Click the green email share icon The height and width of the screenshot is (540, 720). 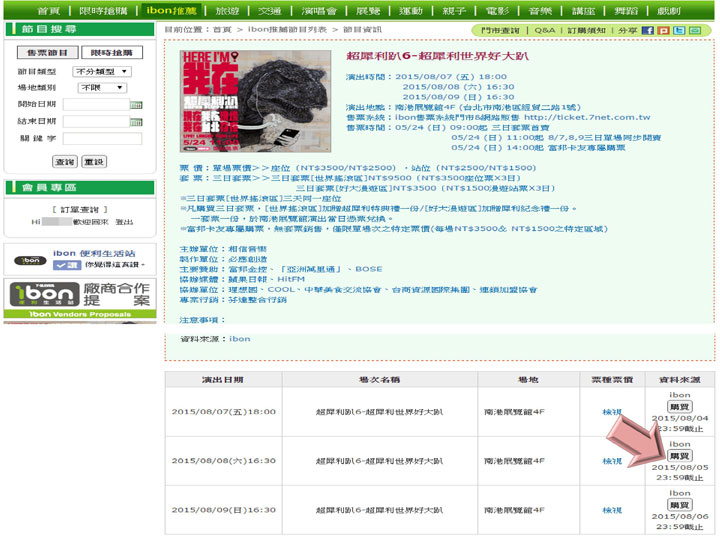(695, 31)
